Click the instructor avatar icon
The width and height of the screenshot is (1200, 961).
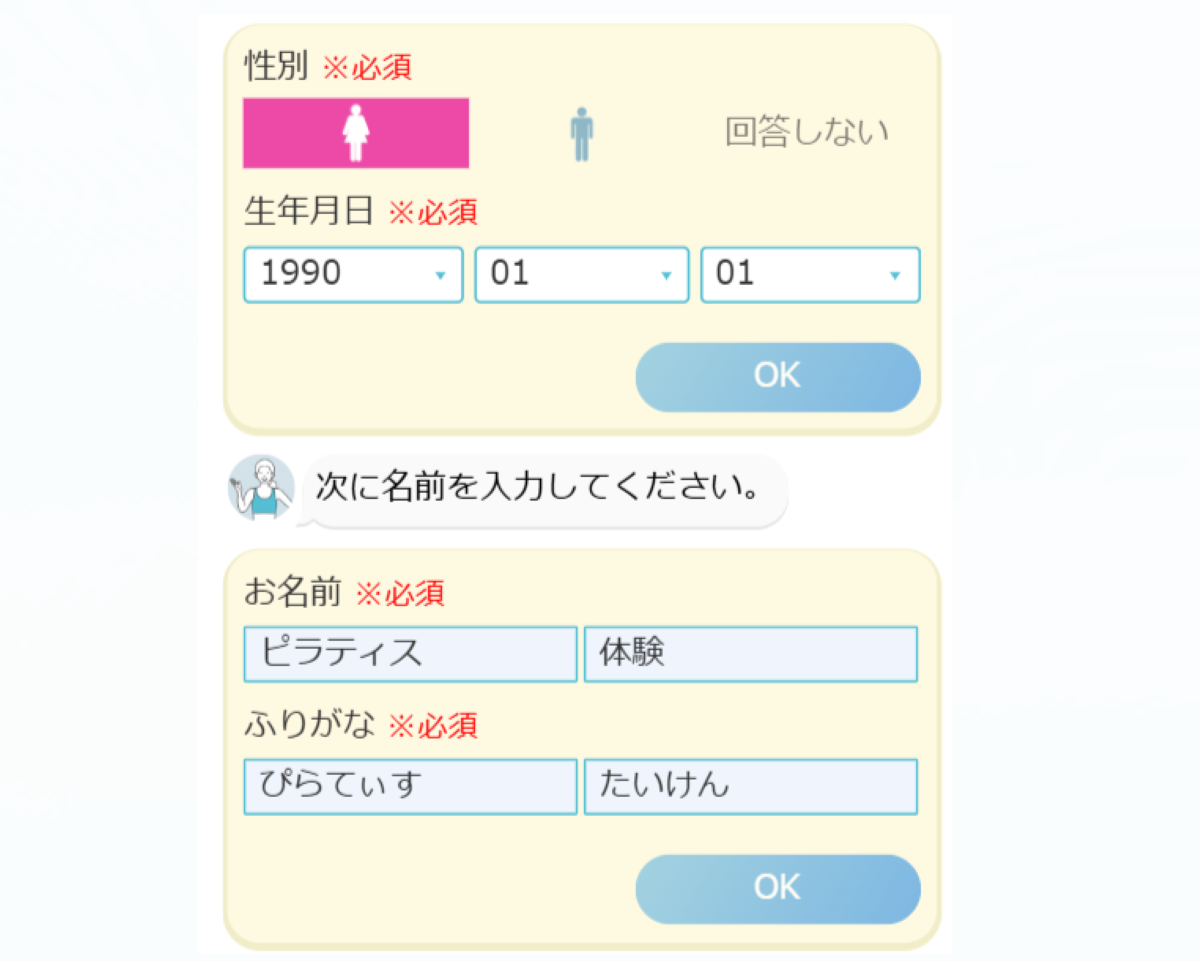point(261,489)
